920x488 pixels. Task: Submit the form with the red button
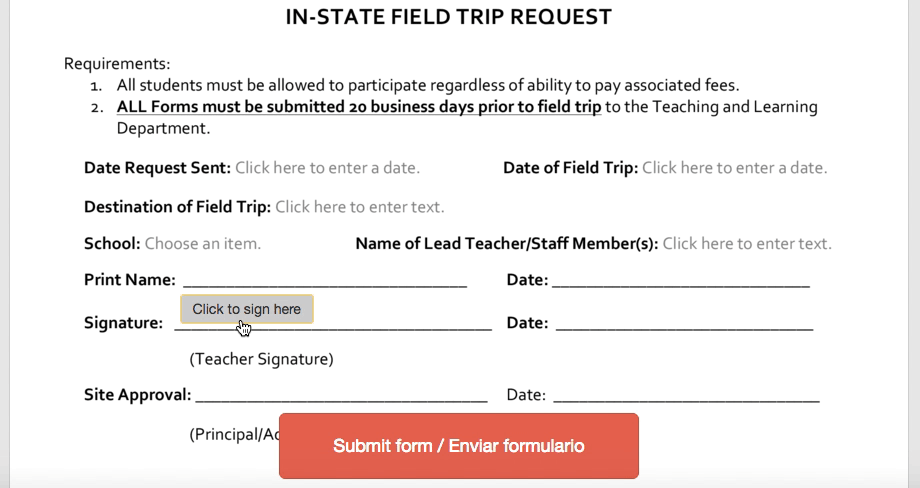coord(459,446)
